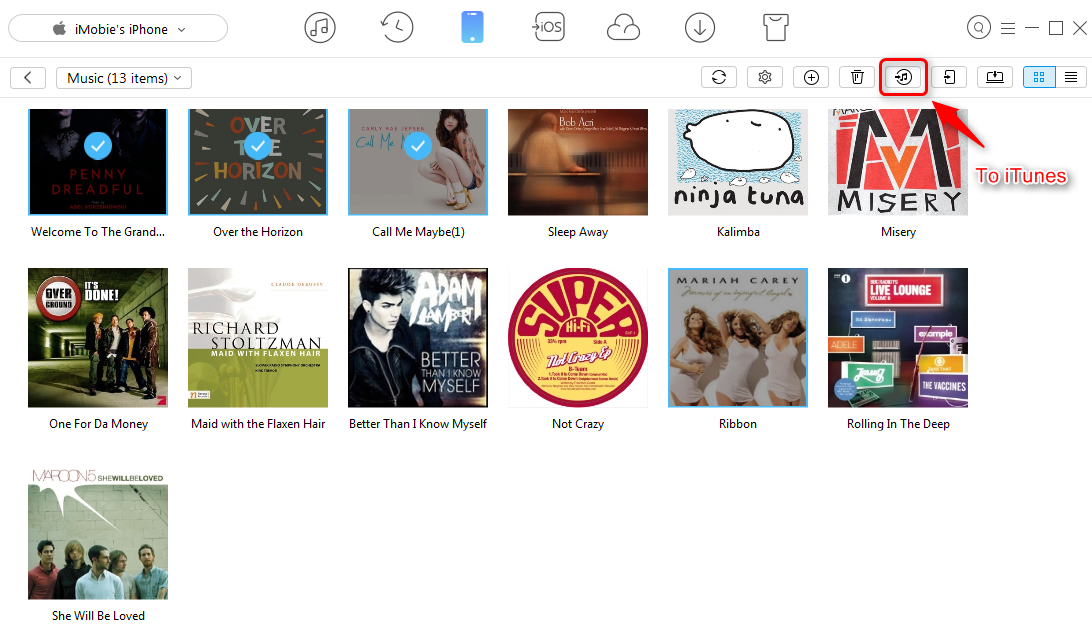Click the 'Call Me Maybe(1)' title
1092x629 pixels.
tap(418, 232)
